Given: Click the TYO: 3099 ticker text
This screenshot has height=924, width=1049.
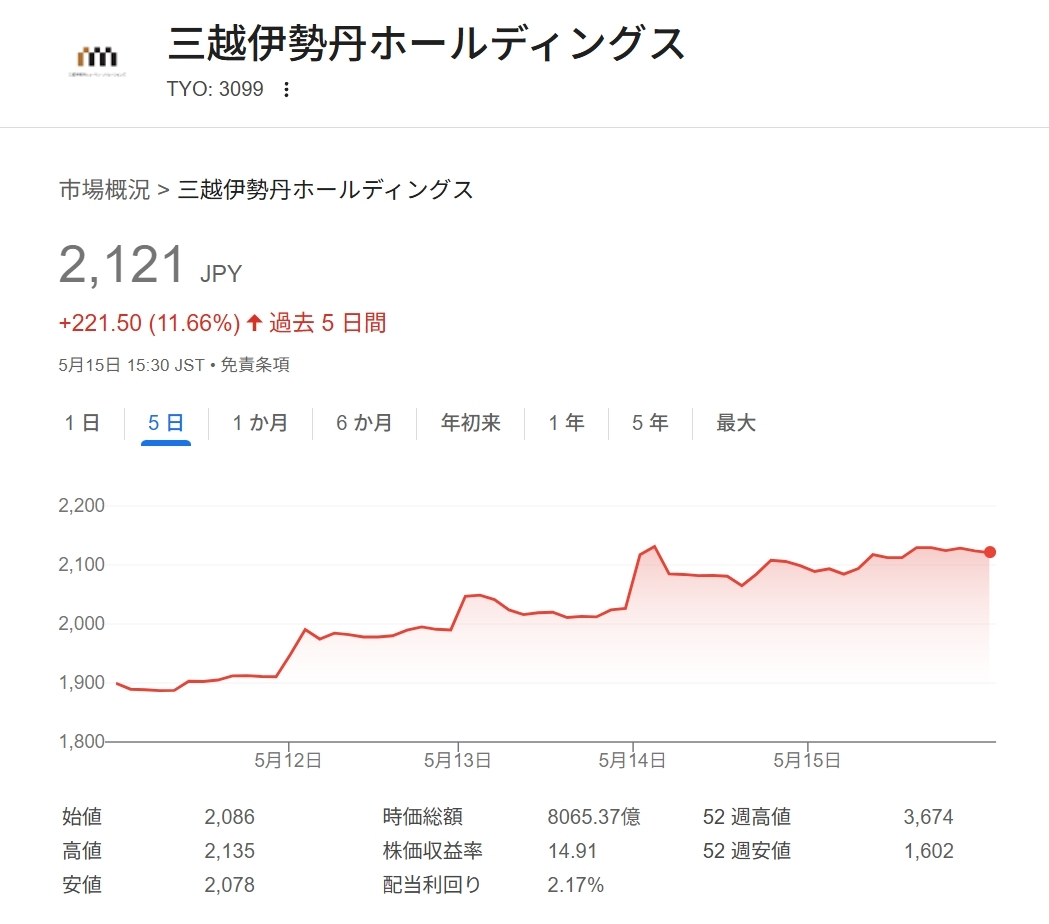Looking at the screenshot, I should click(x=215, y=89).
